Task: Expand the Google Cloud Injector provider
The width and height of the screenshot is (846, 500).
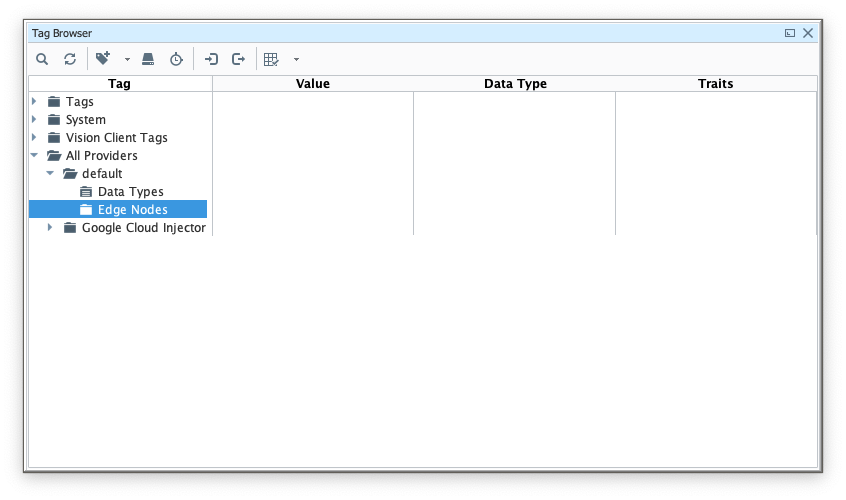Action: click(x=50, y=227)
